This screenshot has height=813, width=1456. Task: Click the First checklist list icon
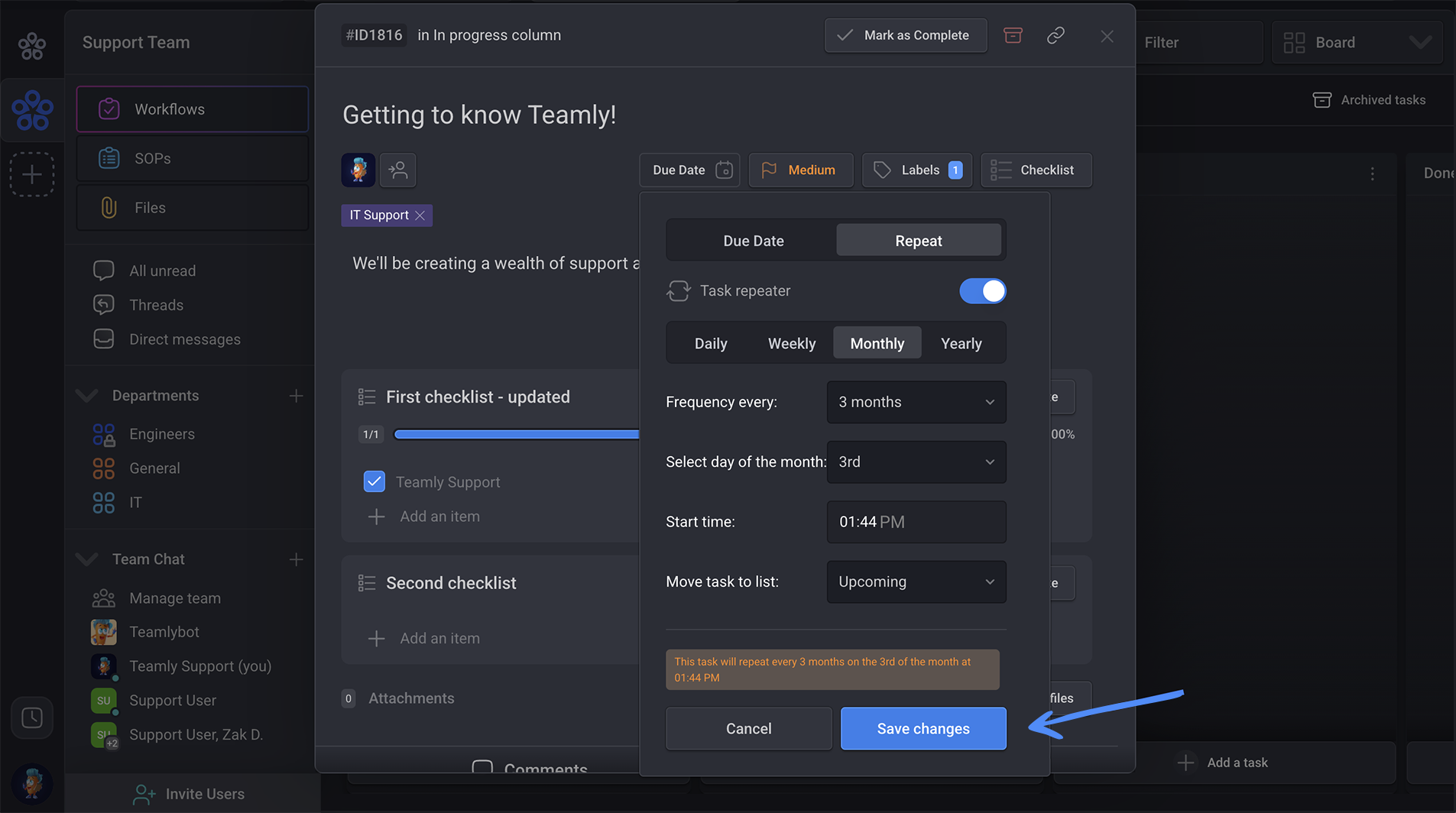click(367, 397)
